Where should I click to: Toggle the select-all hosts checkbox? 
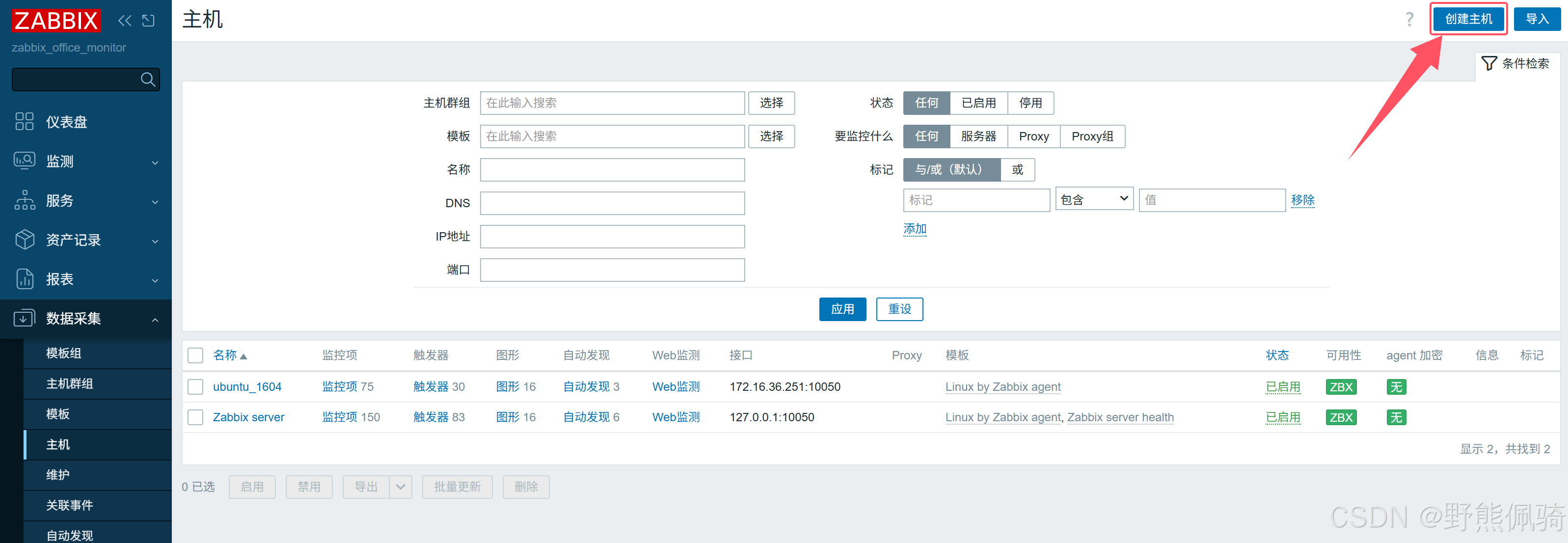point(195,355)
